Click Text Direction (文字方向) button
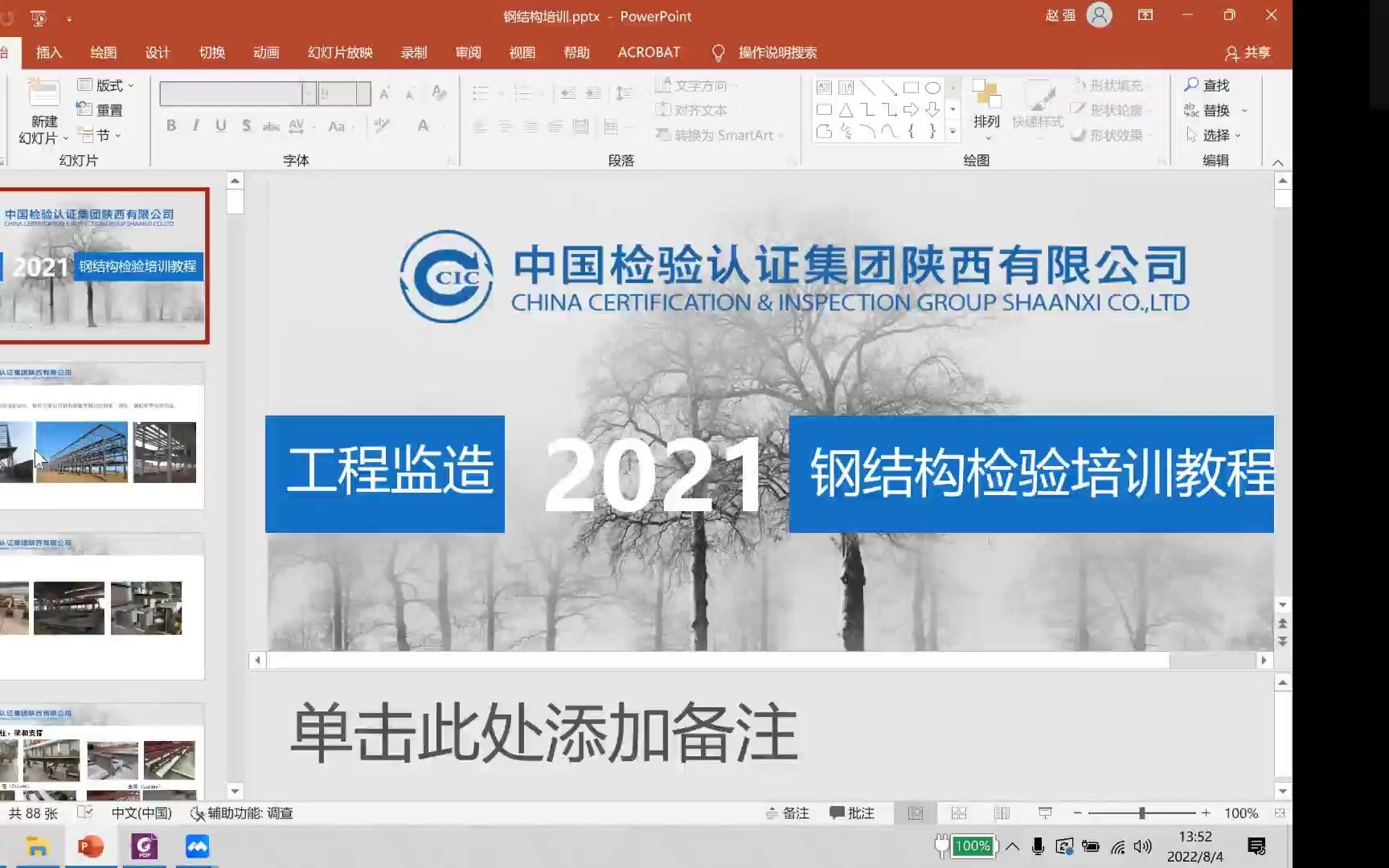 696,85
